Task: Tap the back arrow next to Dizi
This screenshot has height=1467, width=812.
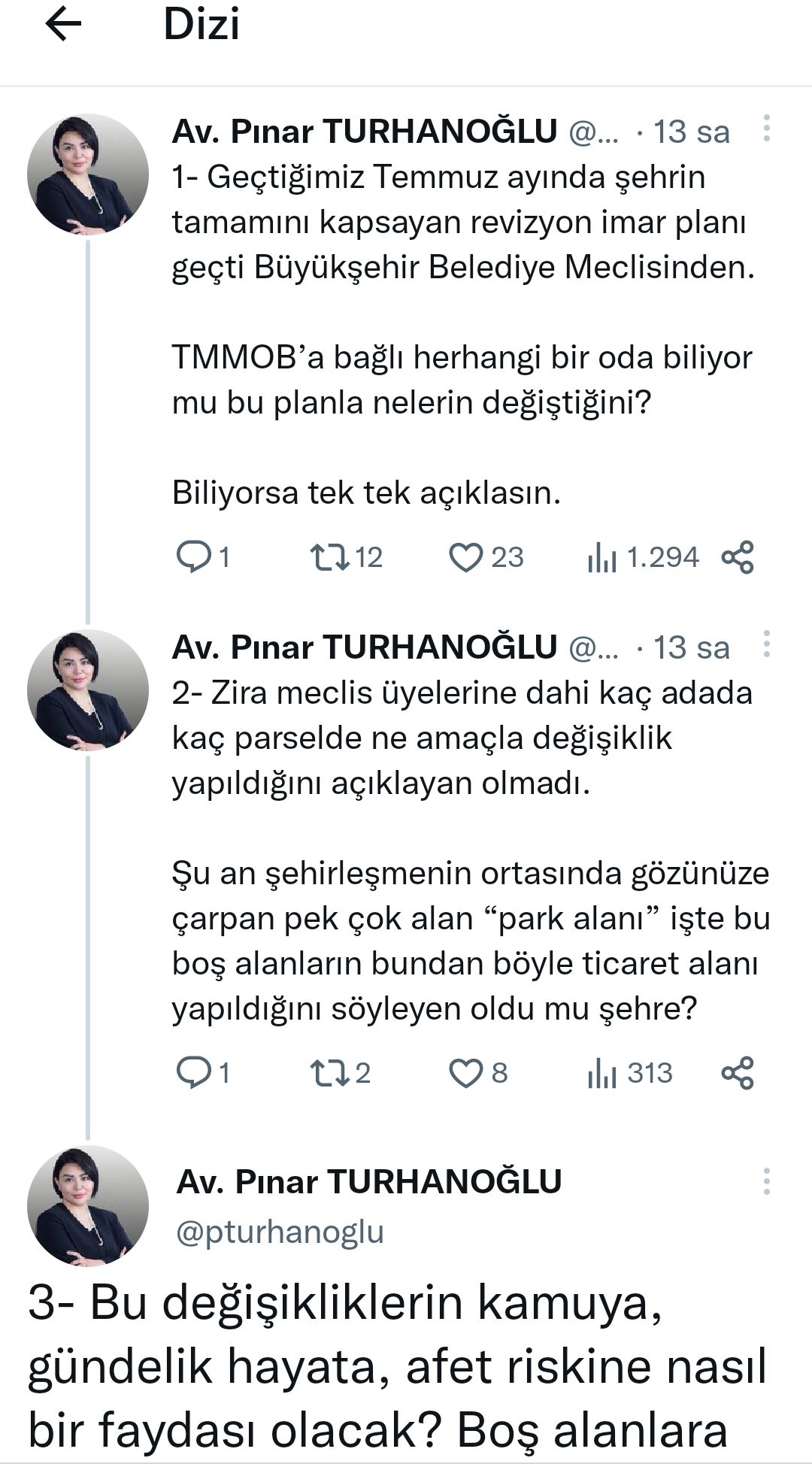Action: click(63, 26)
